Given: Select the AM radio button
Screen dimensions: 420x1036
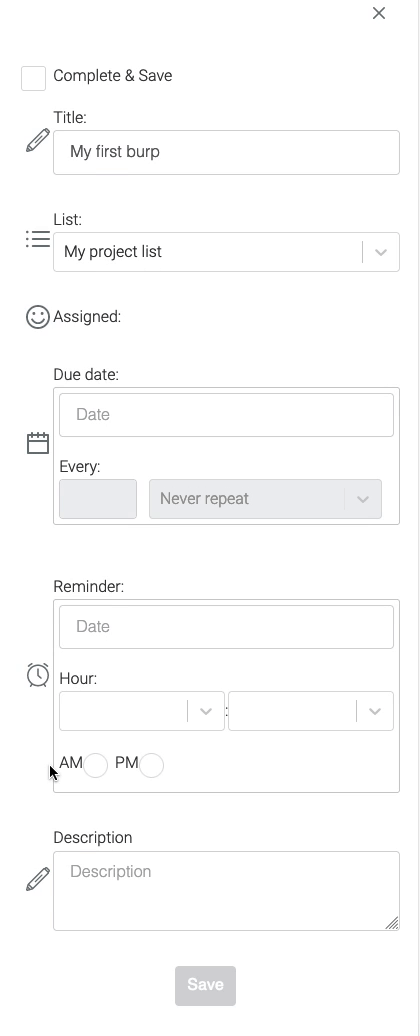Looking at the screenshot, I should pos(96,765).
